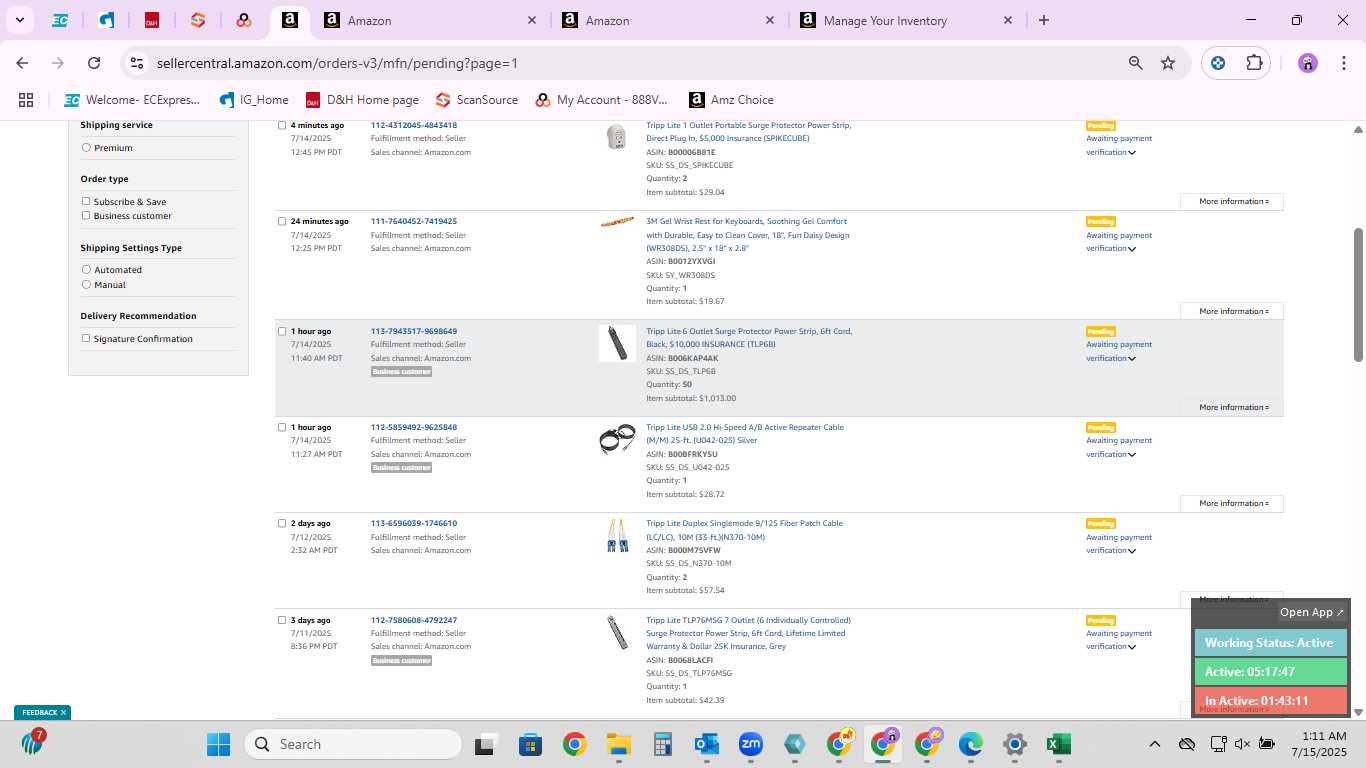The image size is (1366, 768).
Task: Reload the Seller Central page
Action: click(94, 63)
